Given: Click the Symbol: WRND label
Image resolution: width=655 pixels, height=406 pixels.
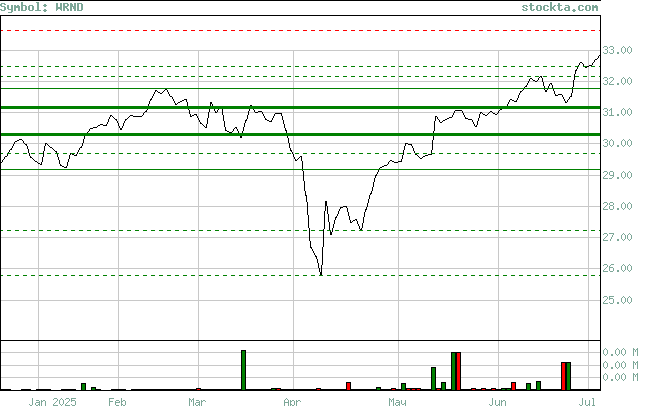Looking at the screenshot, I should (x=41, y=7).
